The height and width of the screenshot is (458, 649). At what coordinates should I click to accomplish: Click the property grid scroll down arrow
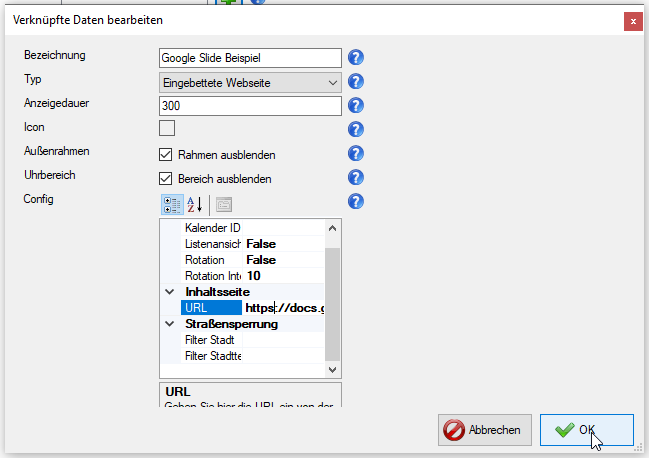click(x=334, y=370)
